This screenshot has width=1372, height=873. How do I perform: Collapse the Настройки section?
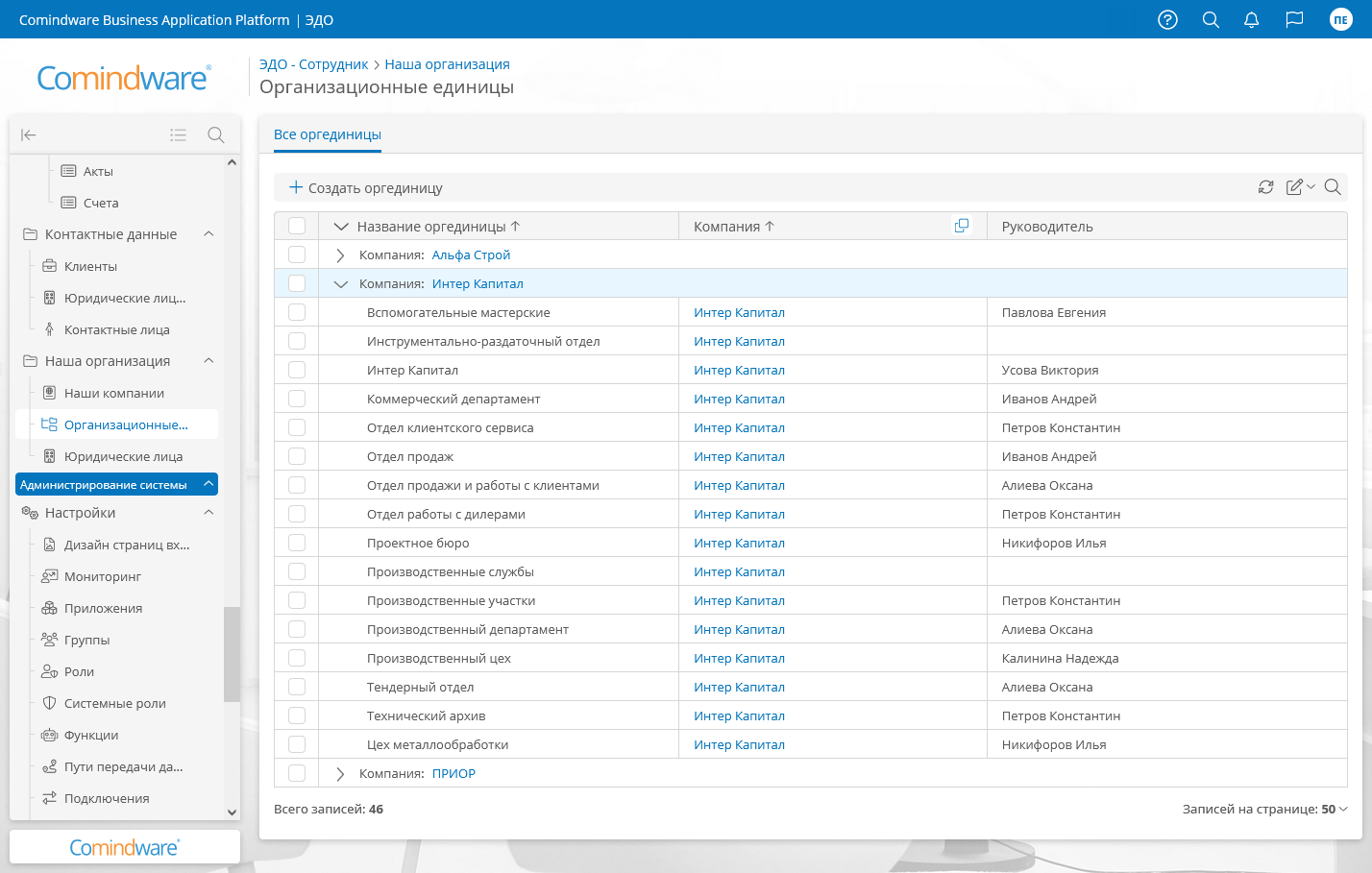click(x=208, y=513)
